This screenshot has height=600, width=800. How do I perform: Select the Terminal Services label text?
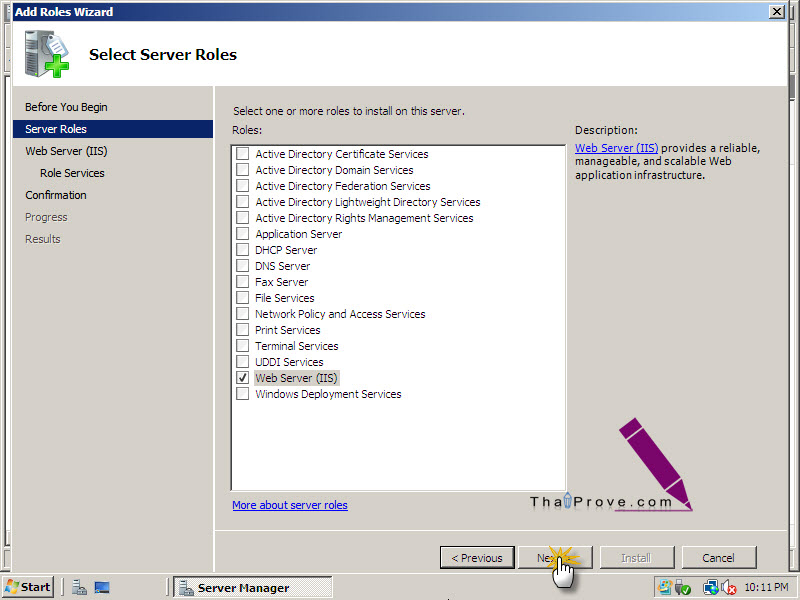coord(296,346)
